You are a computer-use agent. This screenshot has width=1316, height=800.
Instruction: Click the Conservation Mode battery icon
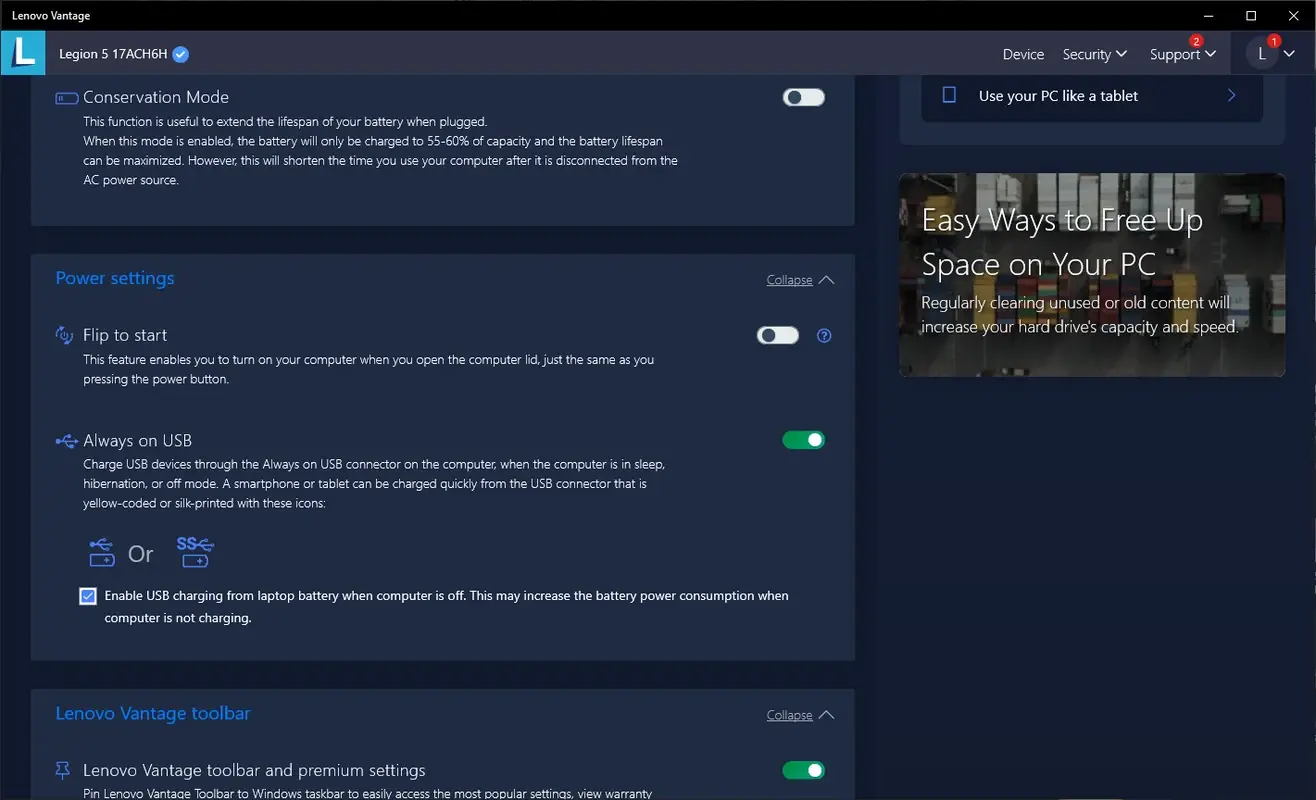pyautogui.click(x=65, y=97)
